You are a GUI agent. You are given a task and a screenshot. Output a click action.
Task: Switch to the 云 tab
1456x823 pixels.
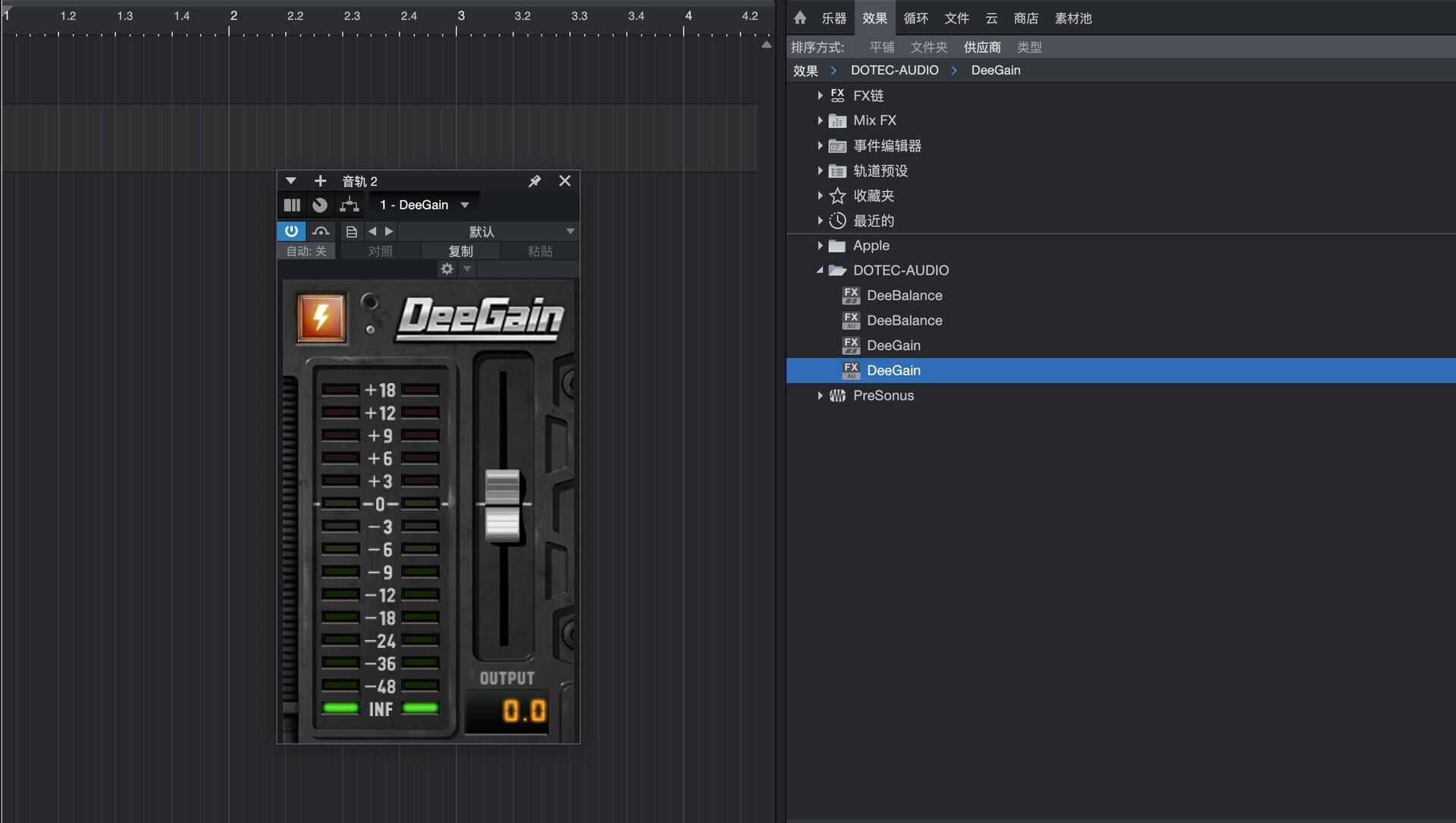click(x=991, y=18)
